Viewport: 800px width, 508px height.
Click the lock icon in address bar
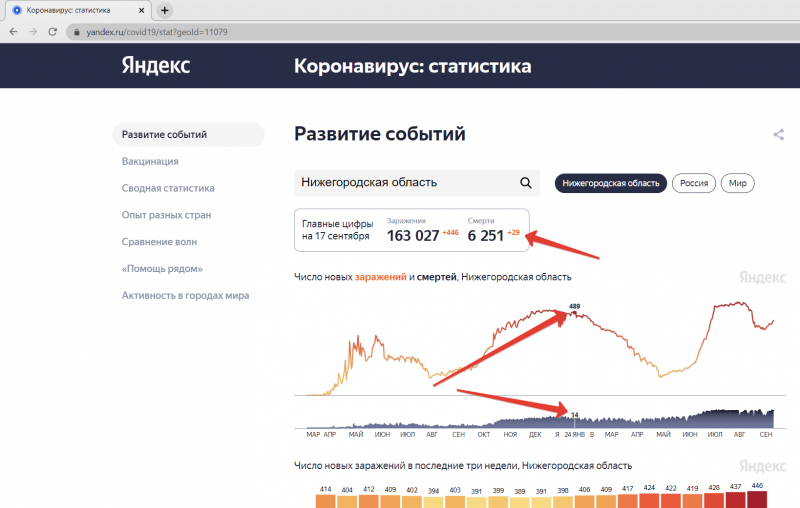(77, 32)
